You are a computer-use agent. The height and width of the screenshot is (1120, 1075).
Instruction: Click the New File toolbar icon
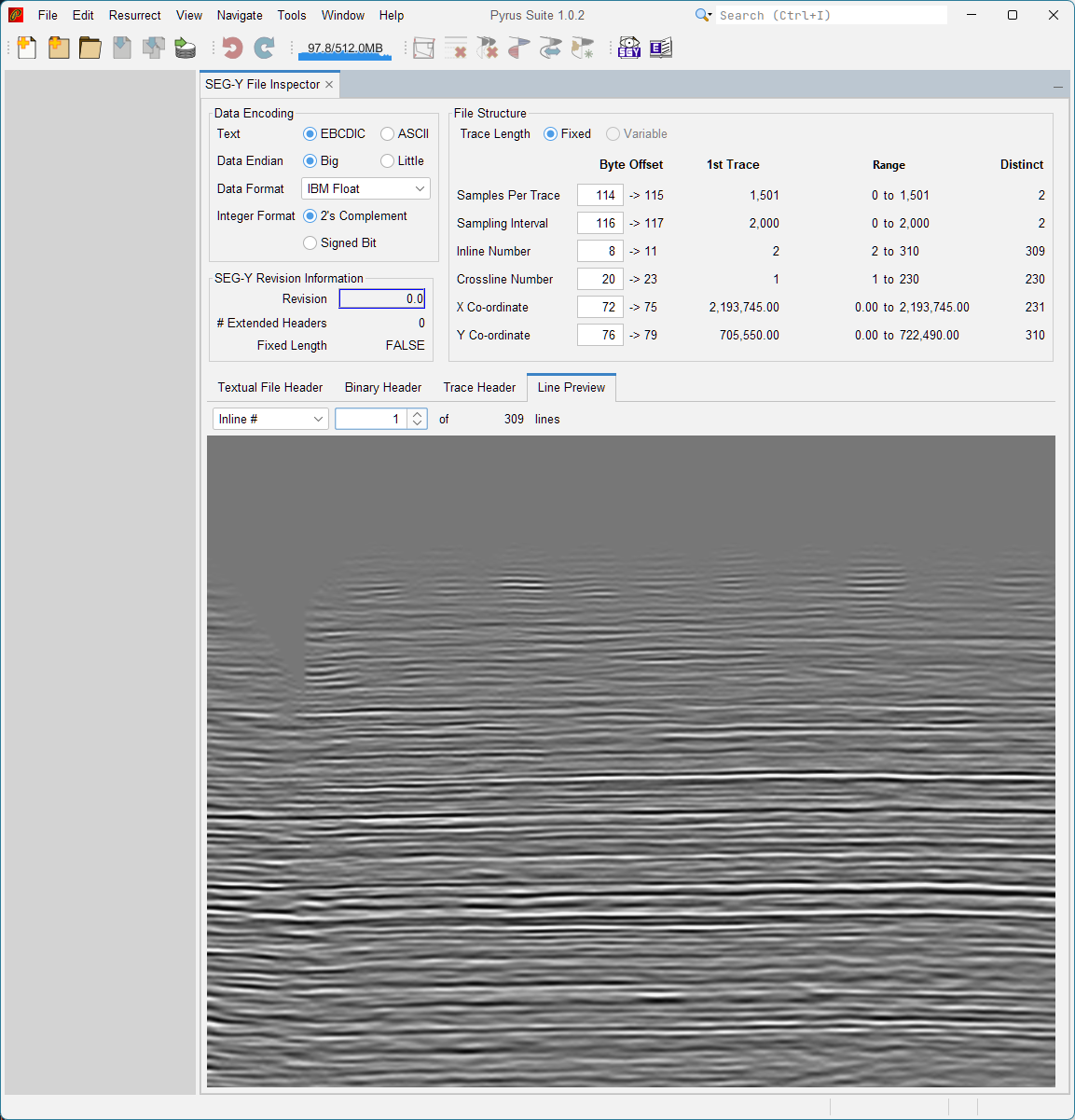click(27, 48)
